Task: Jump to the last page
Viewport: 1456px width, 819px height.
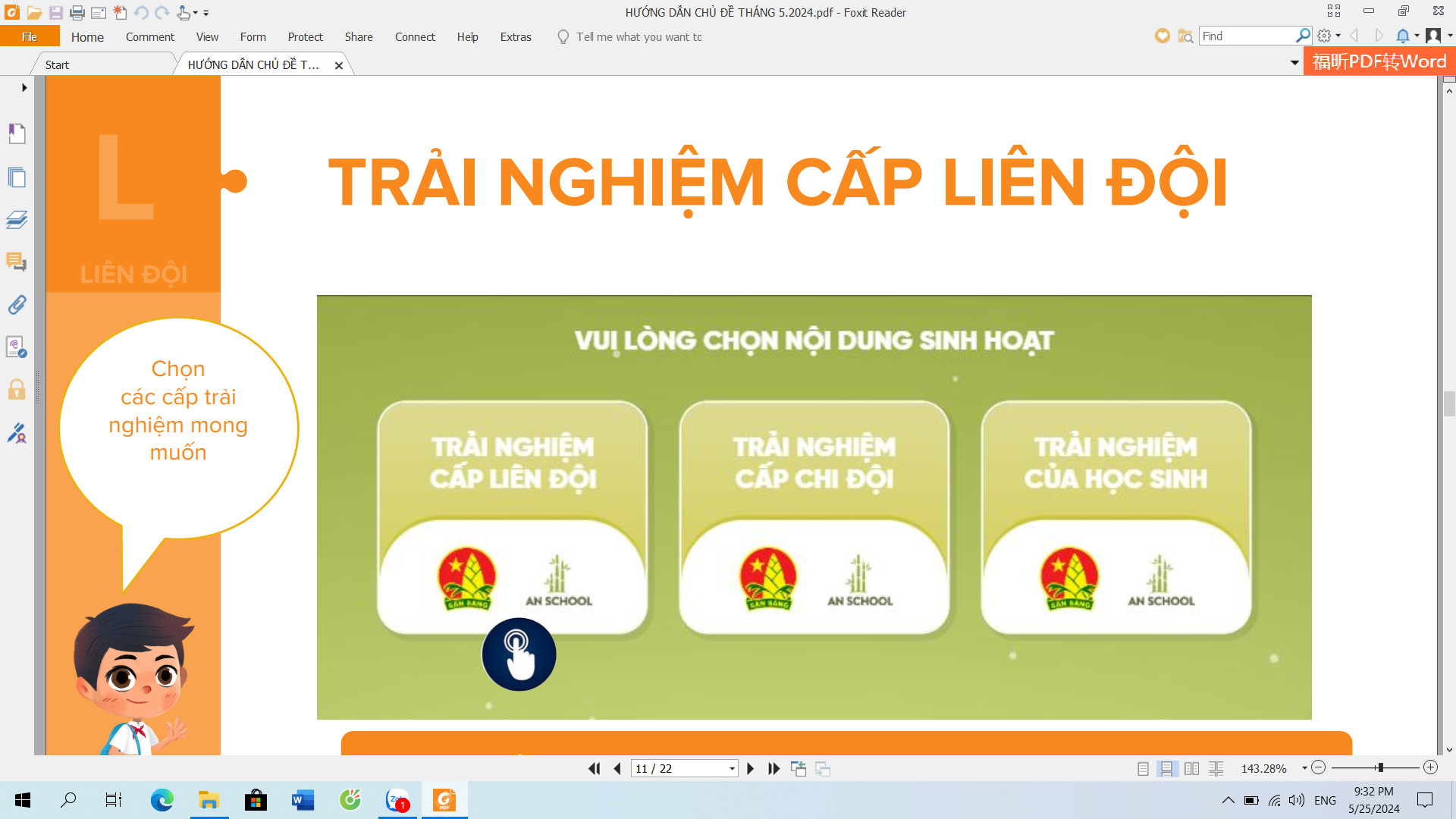Action: (773, 768)
